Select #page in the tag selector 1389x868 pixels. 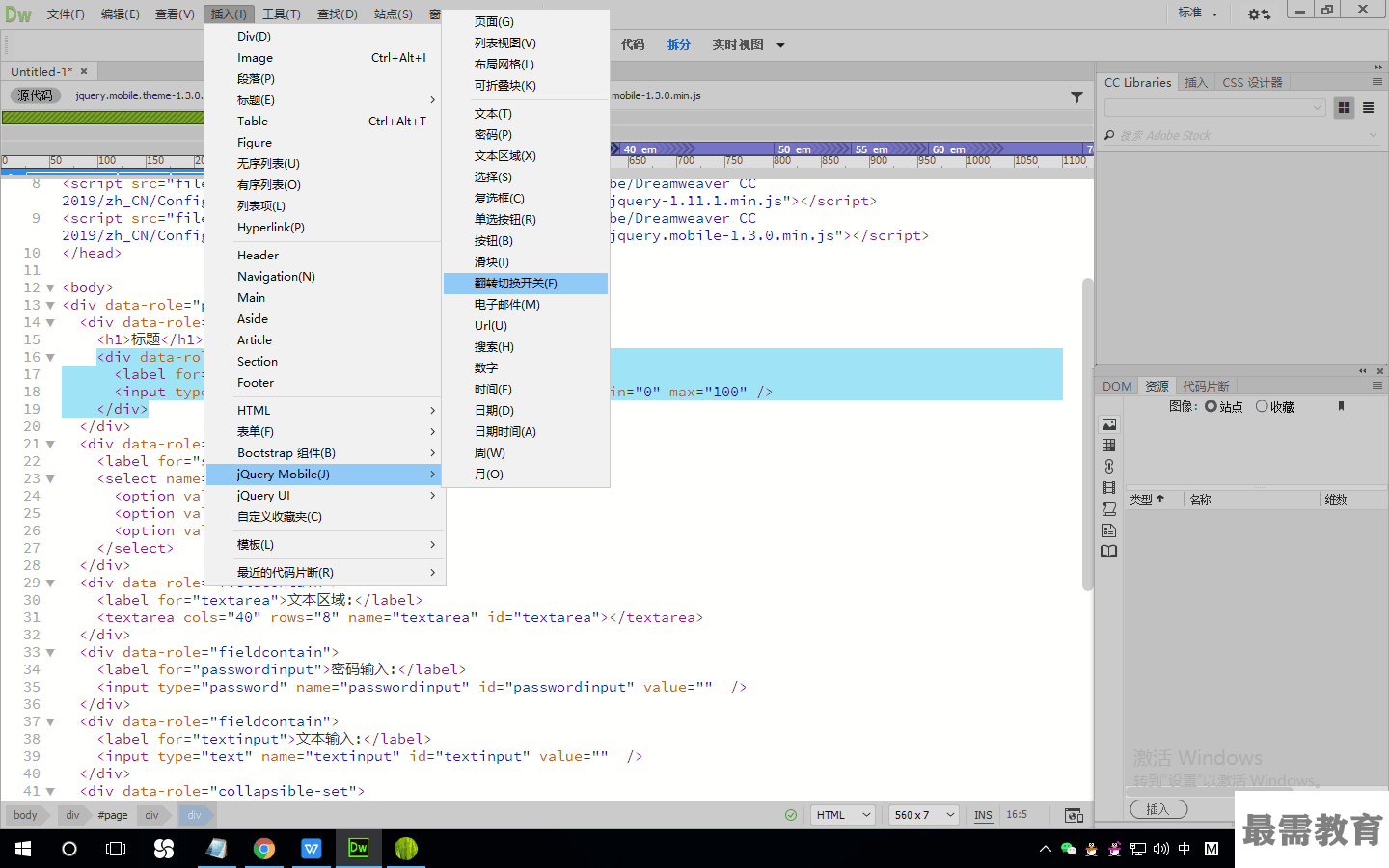coord(113,815)
